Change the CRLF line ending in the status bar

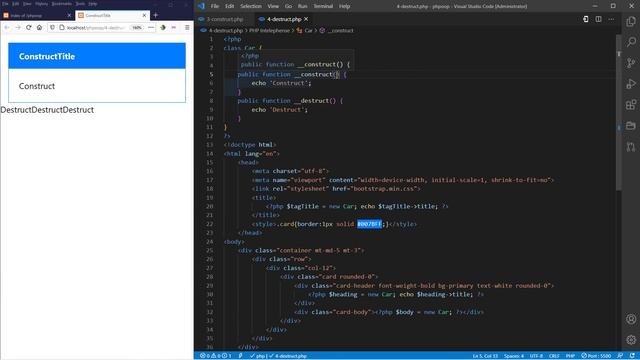(x=554, y=356)
